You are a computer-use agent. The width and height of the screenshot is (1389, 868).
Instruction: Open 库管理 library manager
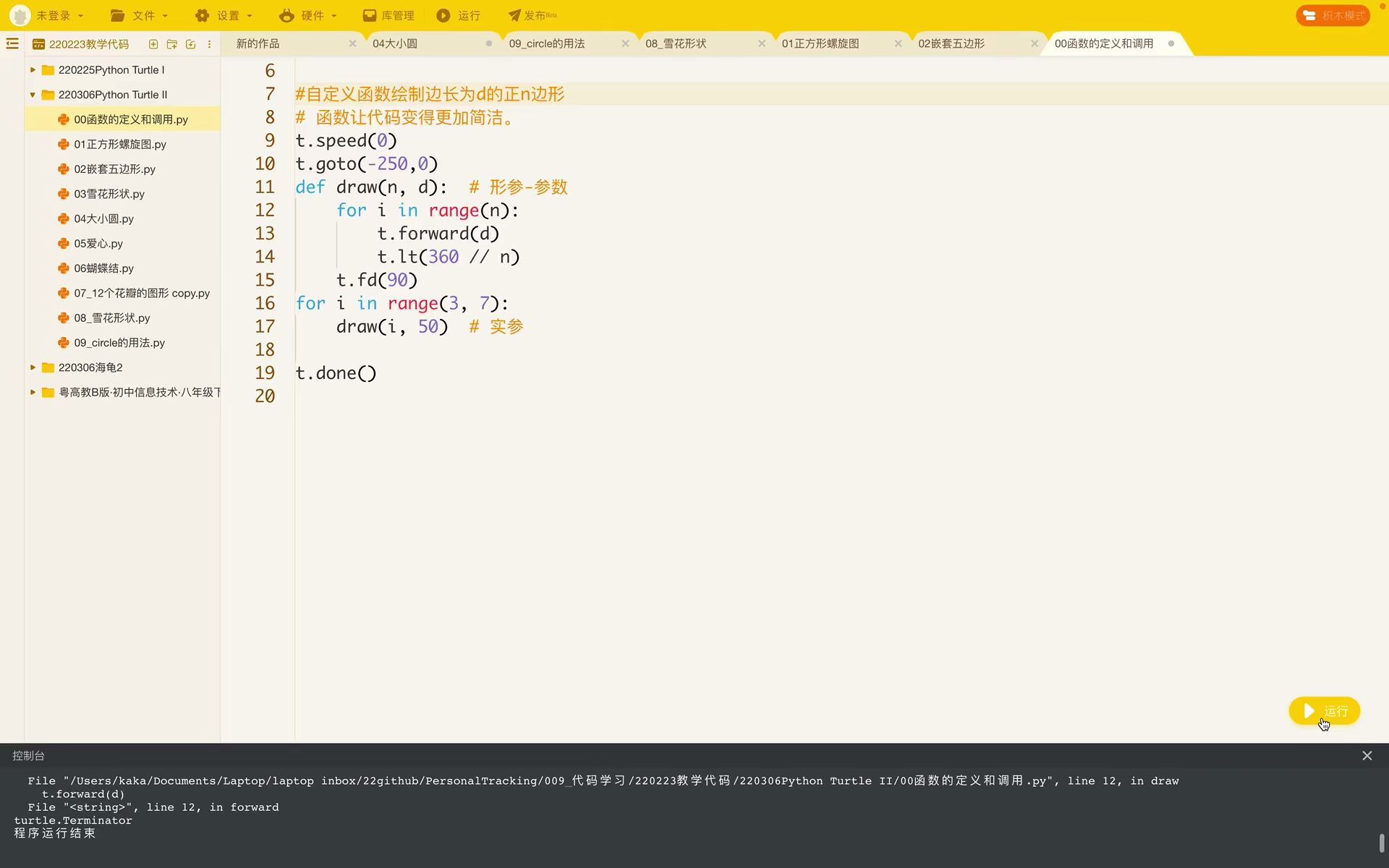point(388,15)
